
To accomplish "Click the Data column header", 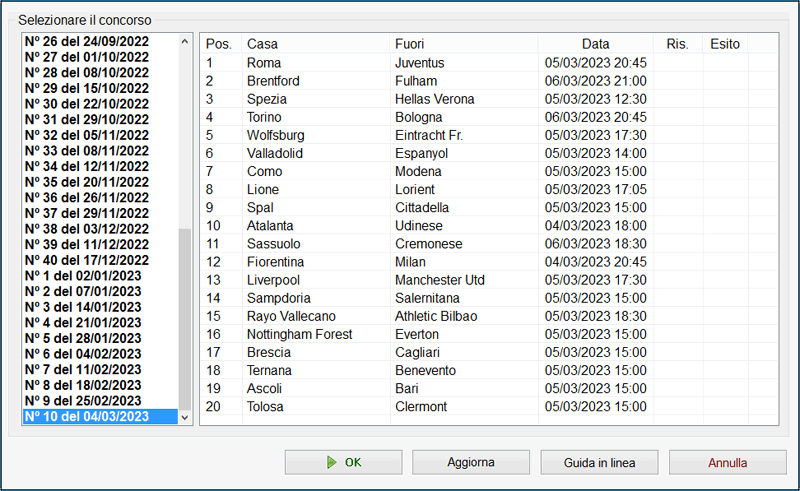I will pos(595,44).
